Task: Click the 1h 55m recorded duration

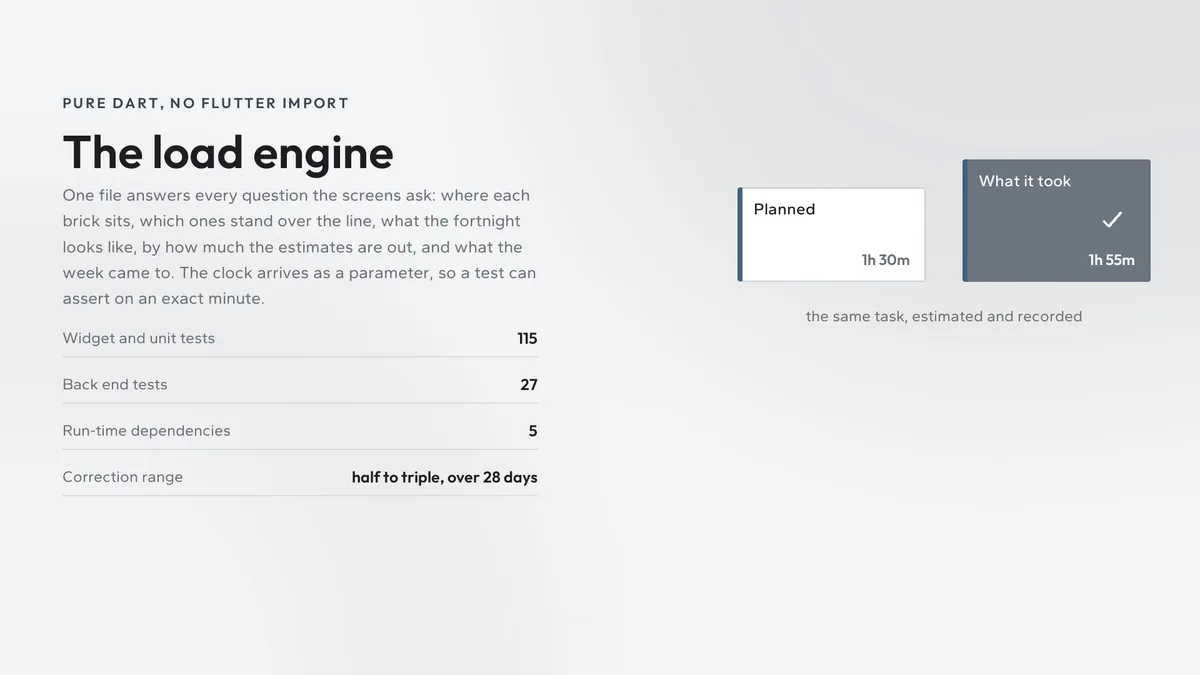Action: click(1112, 260)
